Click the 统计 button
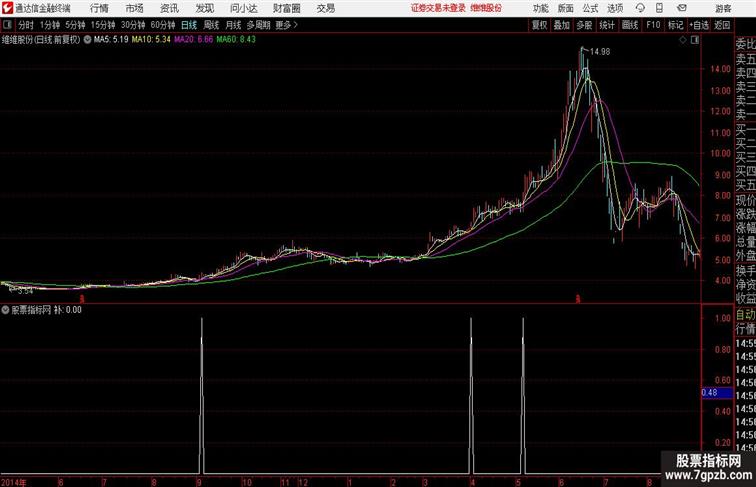Viewport: 756px width, 487px height. (x=607, y=25)
